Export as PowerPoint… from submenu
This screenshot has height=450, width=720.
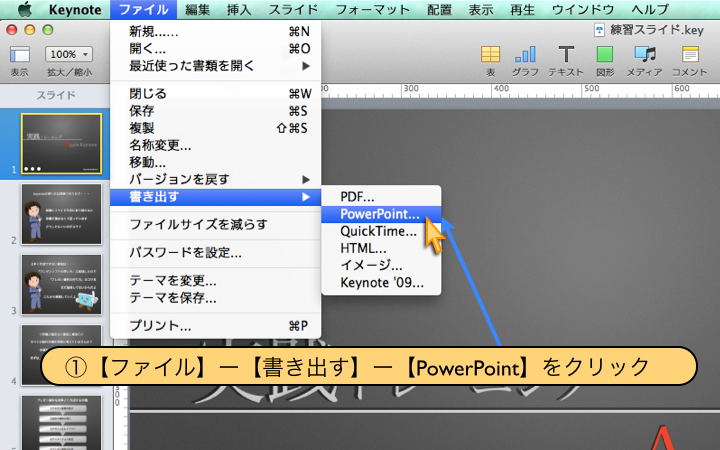pos(381,214)
